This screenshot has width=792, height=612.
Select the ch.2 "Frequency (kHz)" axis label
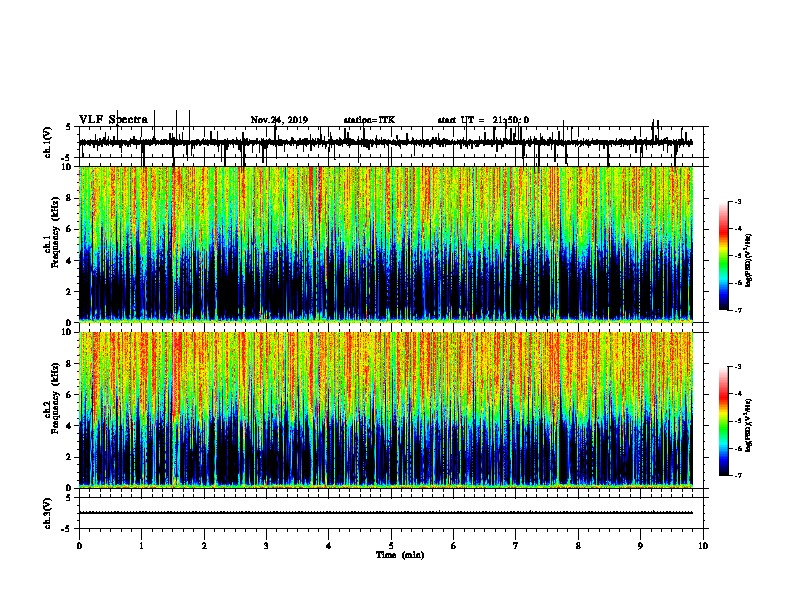pyautogui.click(x=55, y=398)
